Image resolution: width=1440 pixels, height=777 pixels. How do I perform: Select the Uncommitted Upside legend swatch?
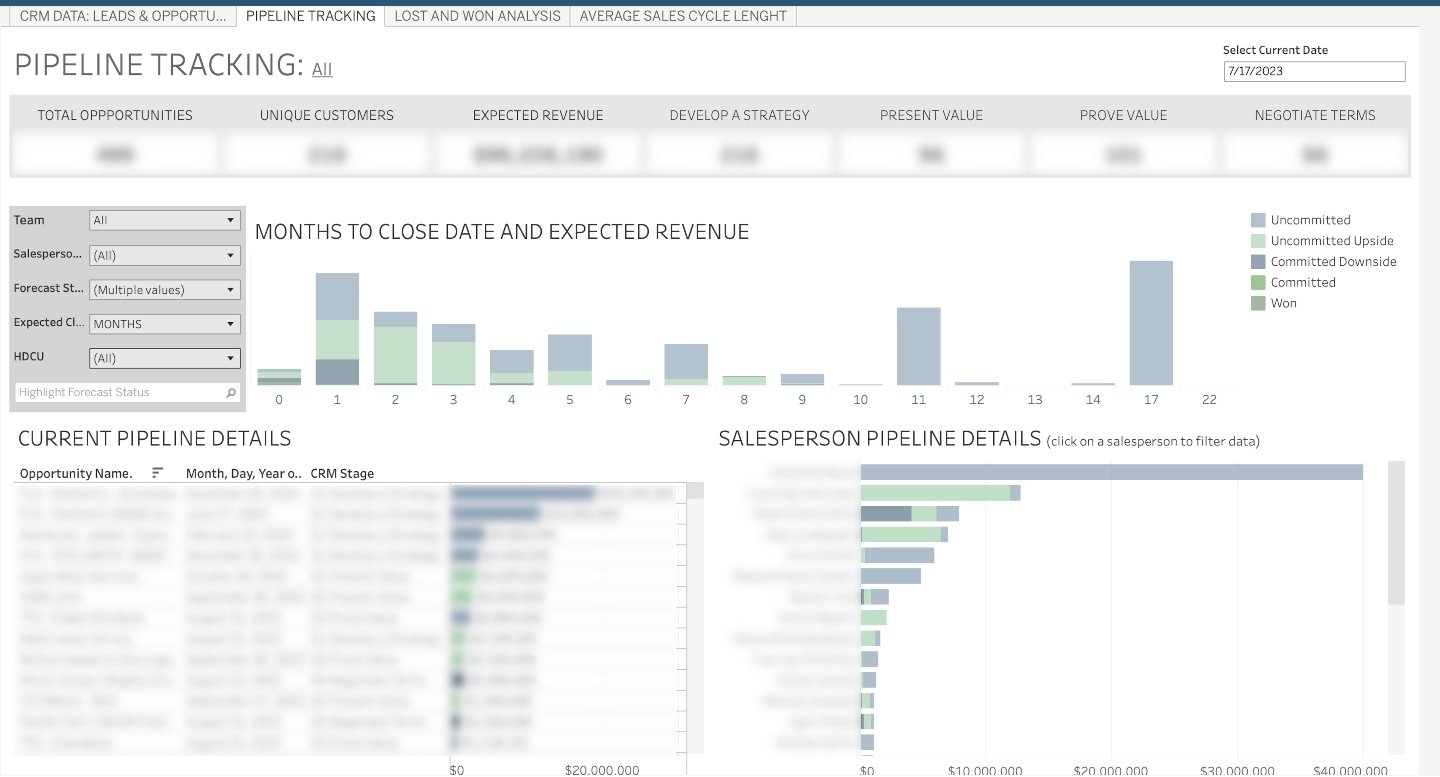1258,241
